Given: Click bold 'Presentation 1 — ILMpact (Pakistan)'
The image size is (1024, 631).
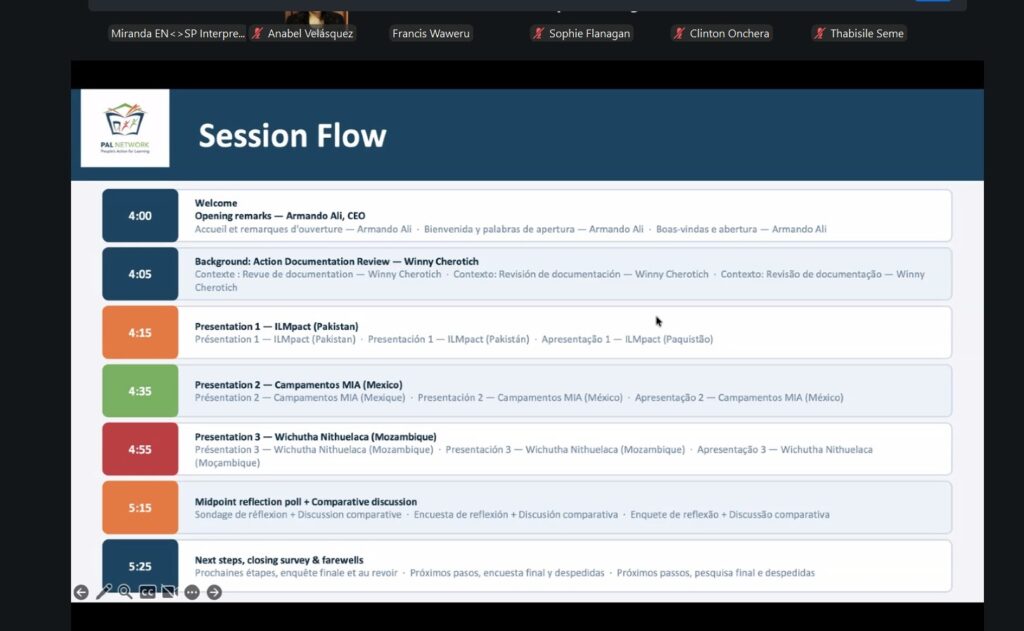Looking at the screenshot, I should pyautogui.click(x=276, y=326).
